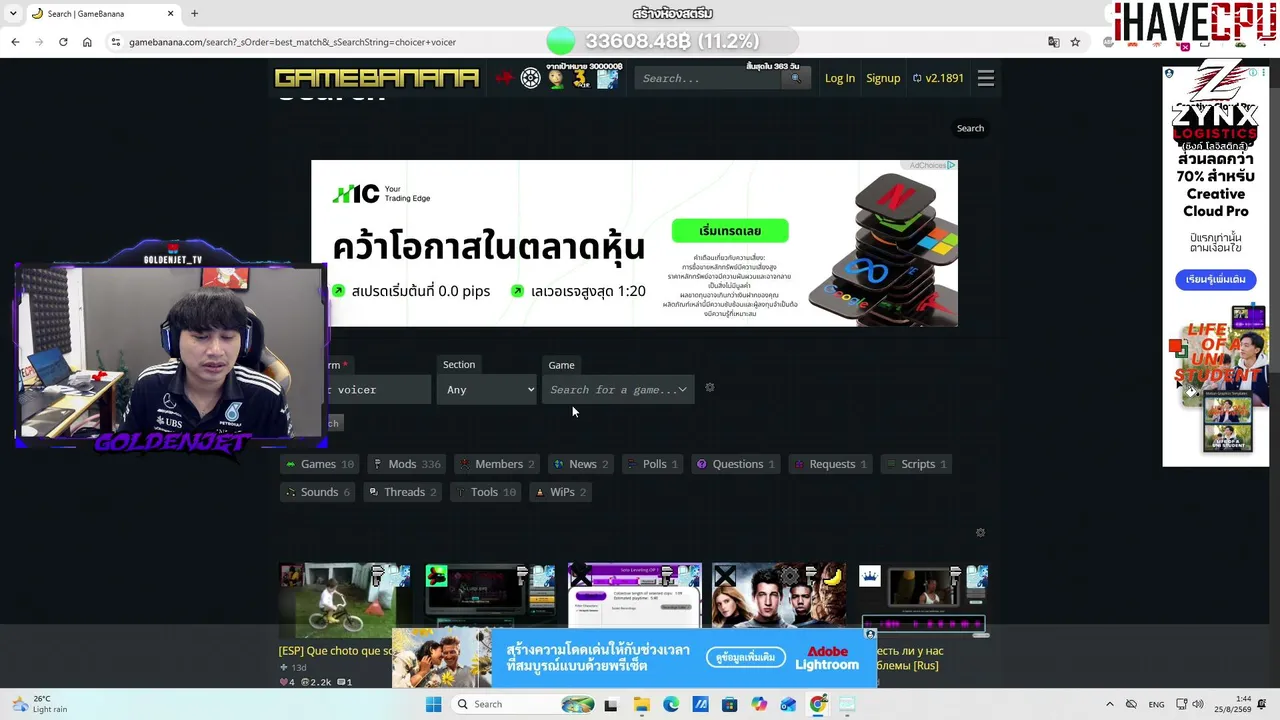
Task: Open the blue square game icon in header
Action: point(607,79)
